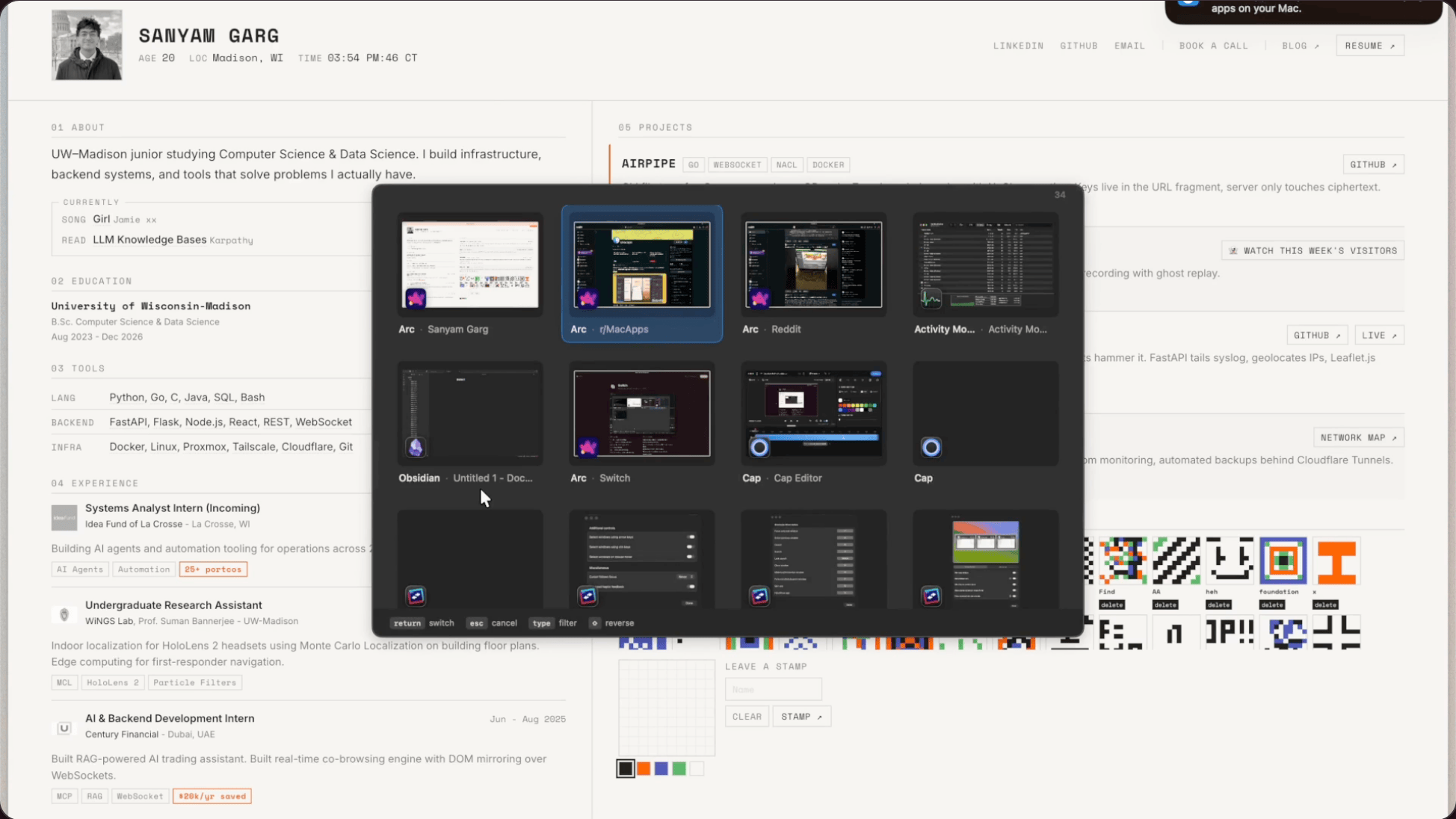Delete the 'heh' stamp
The width and height of the screenshot is (1456, 819).
click(1218, 605)
